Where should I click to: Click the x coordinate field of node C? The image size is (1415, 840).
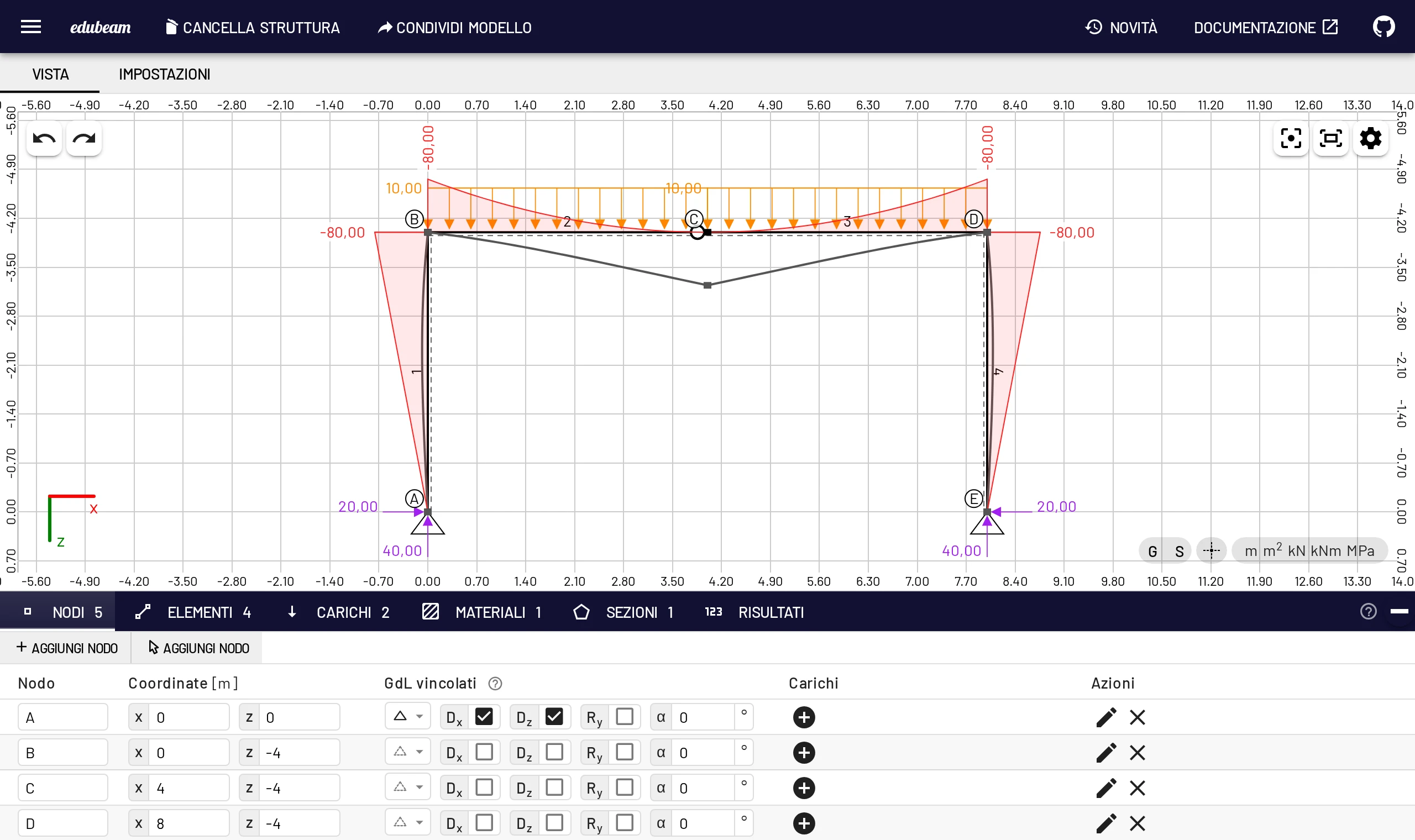tap(189, 788)
